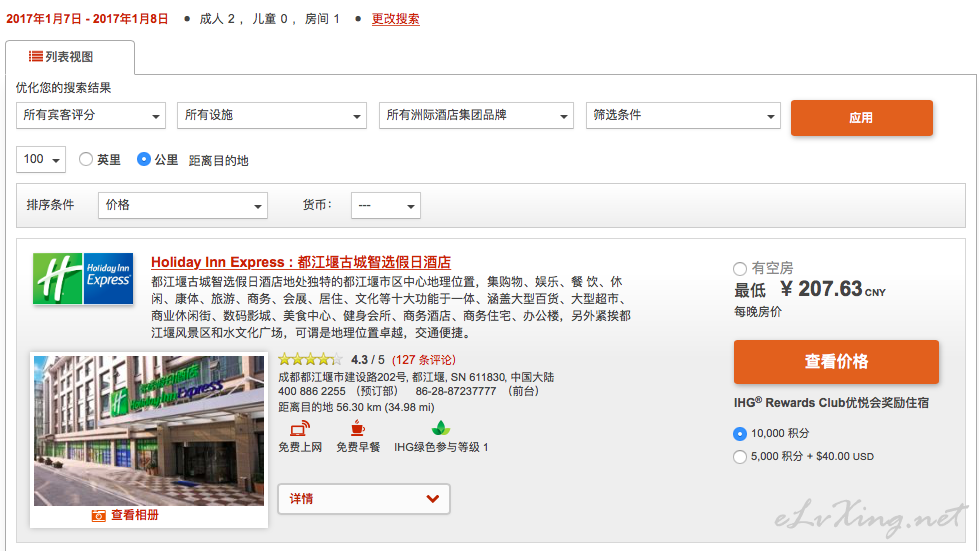Viewport: 979px width, 551px height.
Task: Toggle the 有空房 availability radio button
Action: [x=740, y=269]
